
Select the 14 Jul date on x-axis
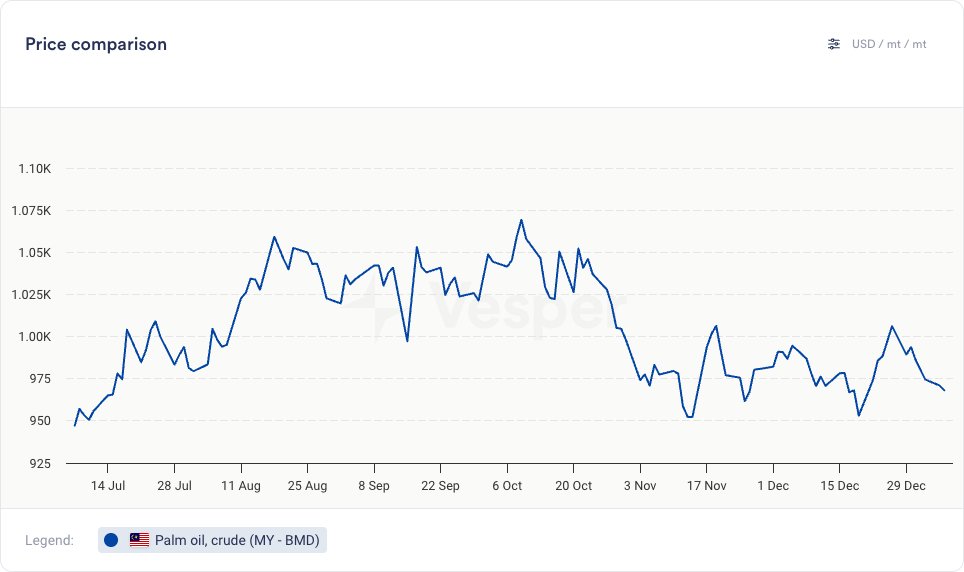pos(108,486)
